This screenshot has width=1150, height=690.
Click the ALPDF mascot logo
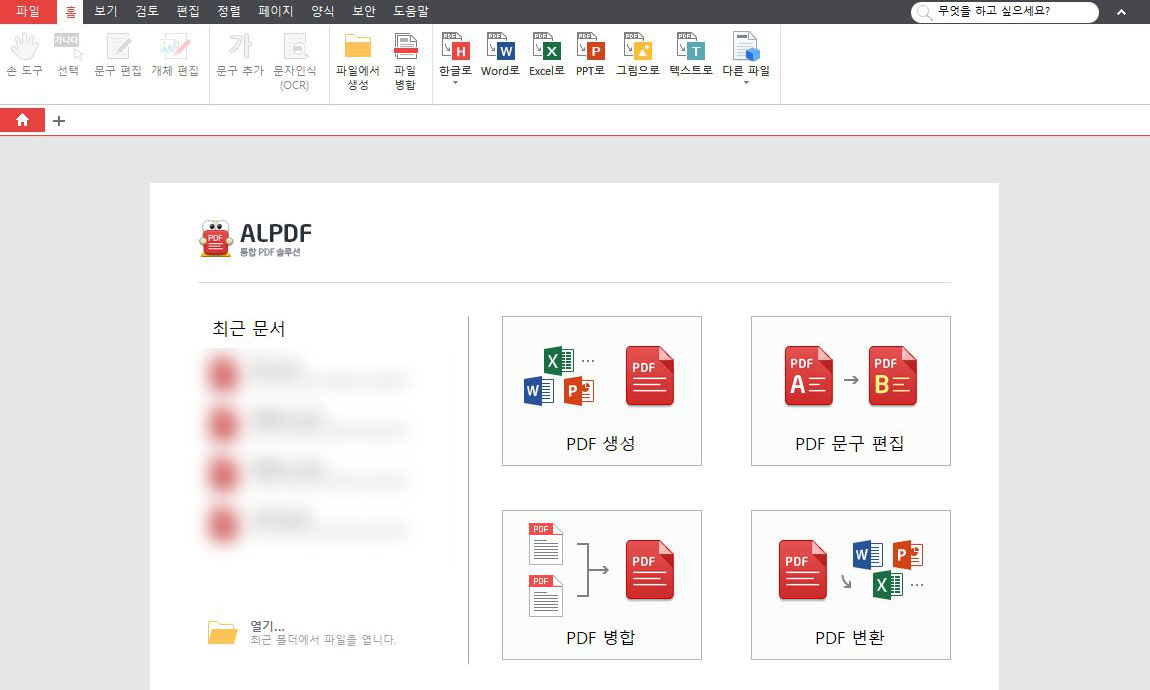[216, 239]
